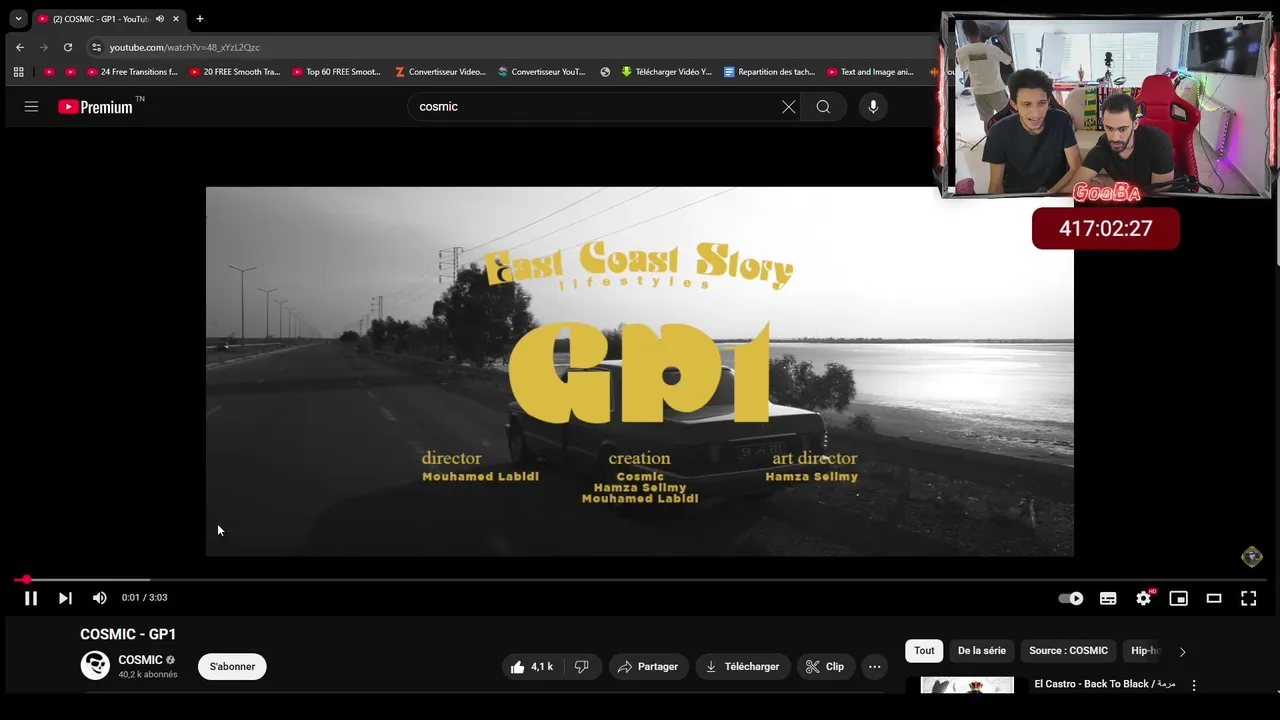Open Top 60 FREE Smoot... bookmark
The image size is (1280, 720).
point(337,72)
